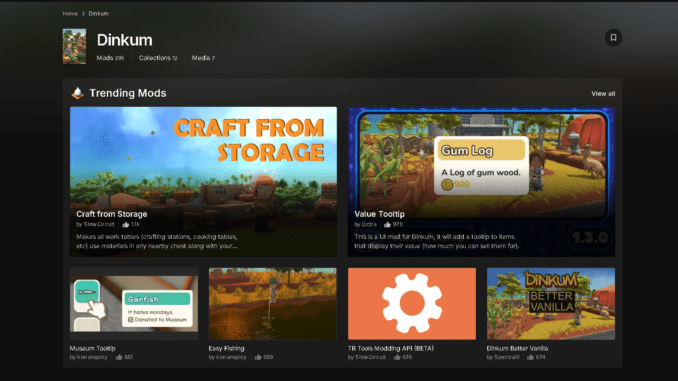Click the bookmark icon button
Image resolution: width=678 pixels, height=381 pixels.
pos(613,38)
